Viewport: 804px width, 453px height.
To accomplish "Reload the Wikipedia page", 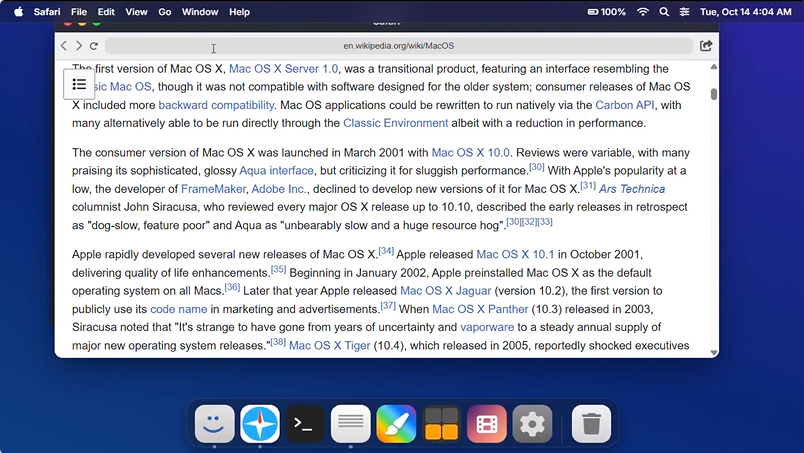I will tap(94, 46).
